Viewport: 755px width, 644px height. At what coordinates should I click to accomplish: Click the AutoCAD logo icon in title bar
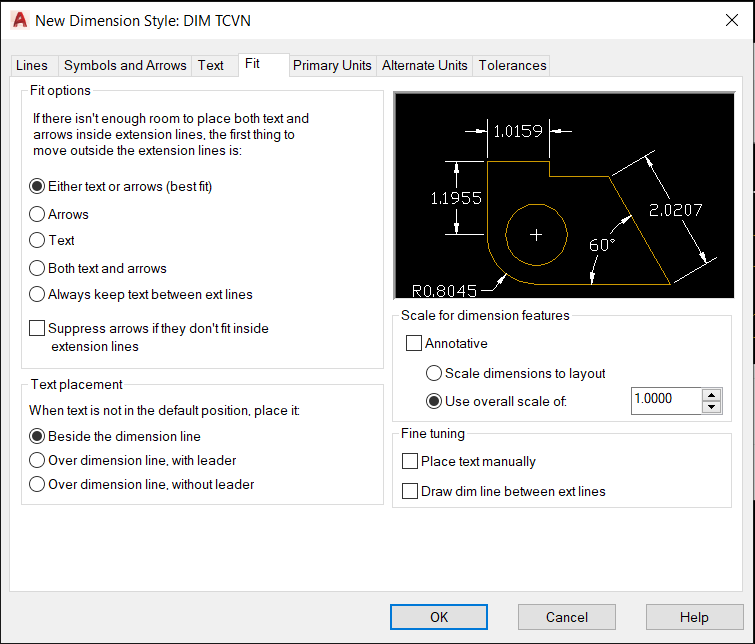(x=19, y=20)
